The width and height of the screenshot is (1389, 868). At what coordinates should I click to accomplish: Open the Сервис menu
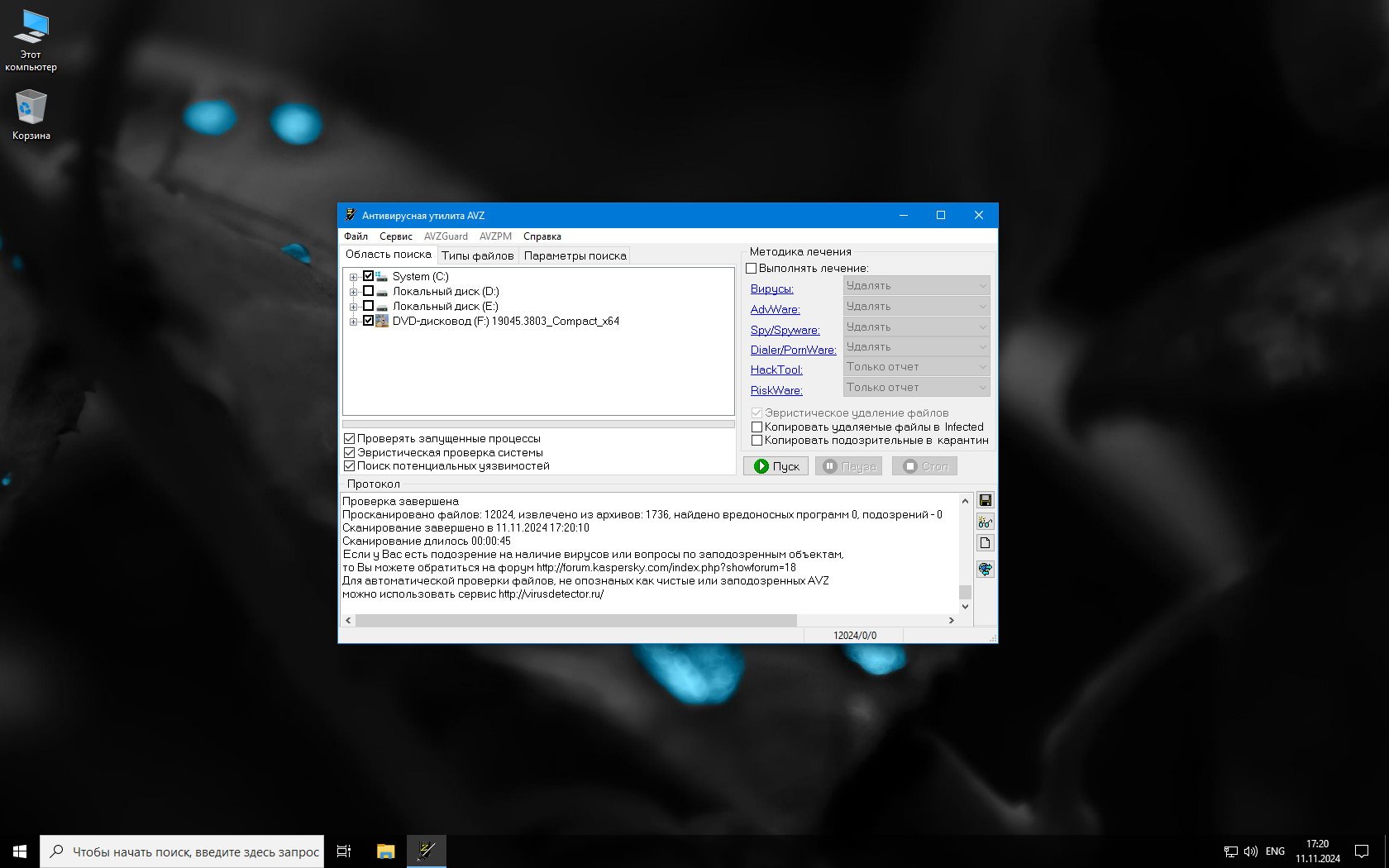(x=395, y=236)
